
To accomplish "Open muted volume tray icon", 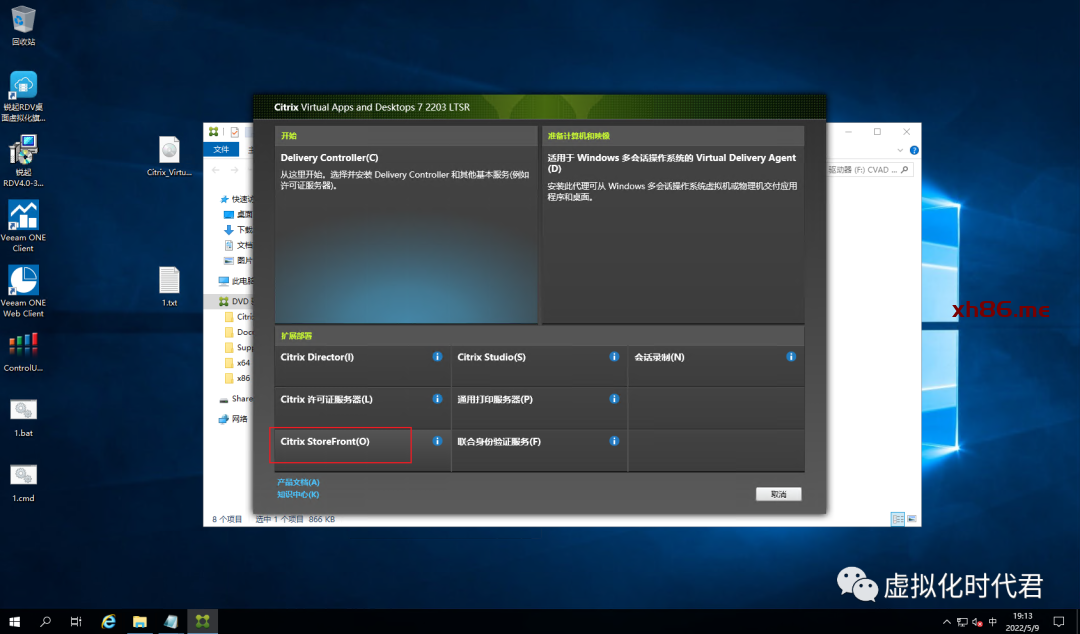I will (977, 622).
